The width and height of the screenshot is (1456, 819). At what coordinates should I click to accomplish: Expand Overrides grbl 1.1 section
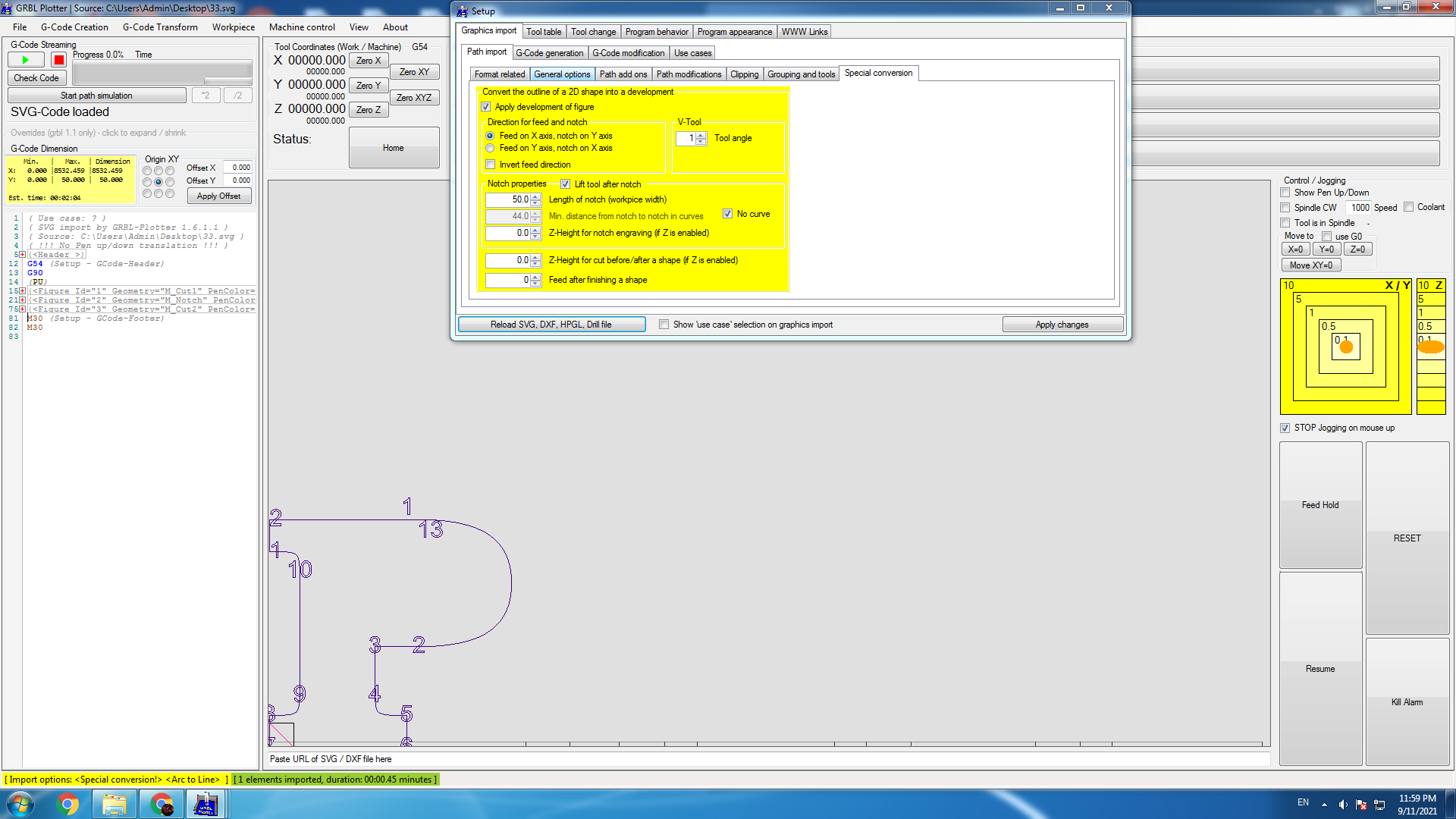tap(99, 133)
